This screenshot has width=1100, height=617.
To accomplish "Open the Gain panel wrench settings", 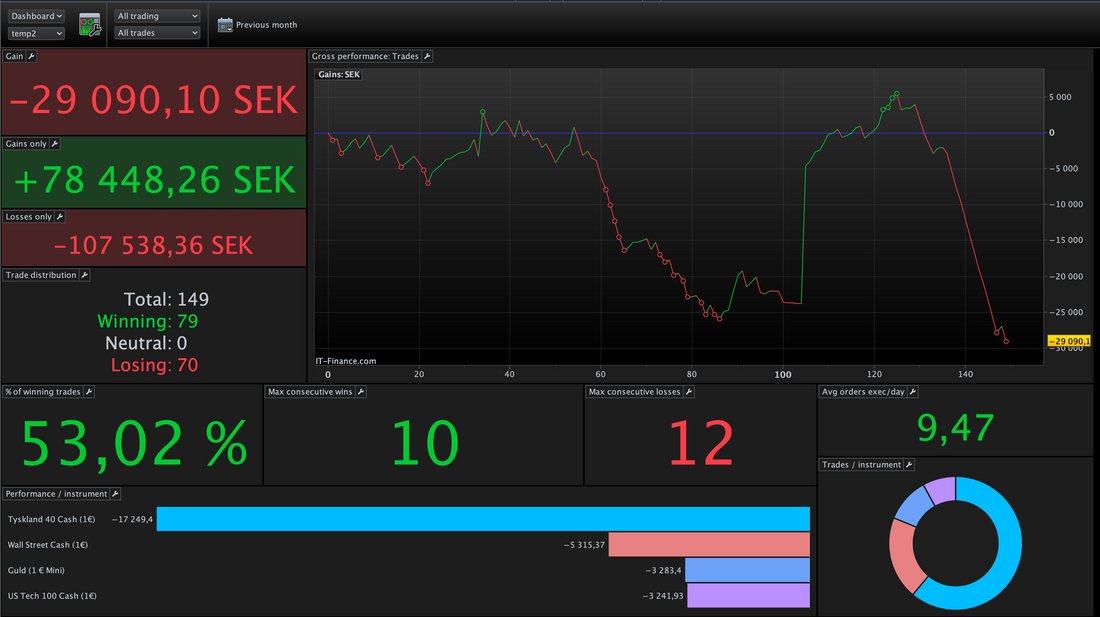I will coord(32,56).
